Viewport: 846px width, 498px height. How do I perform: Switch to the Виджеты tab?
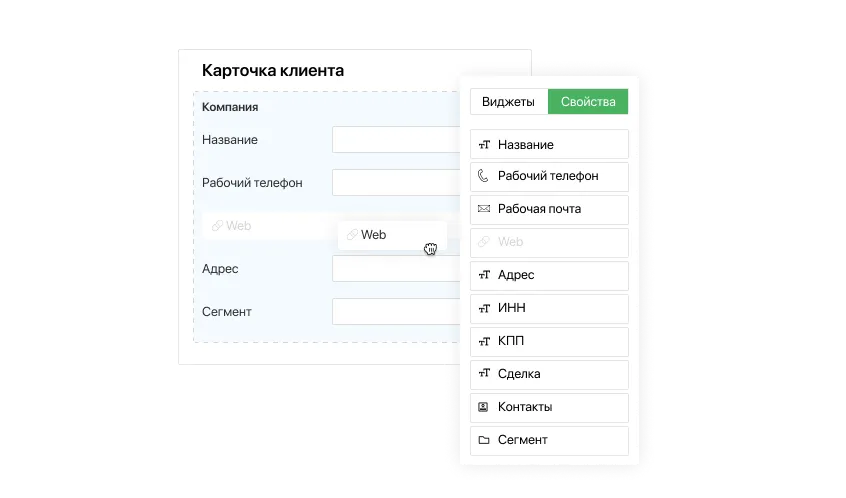click(x=509, y=101)
